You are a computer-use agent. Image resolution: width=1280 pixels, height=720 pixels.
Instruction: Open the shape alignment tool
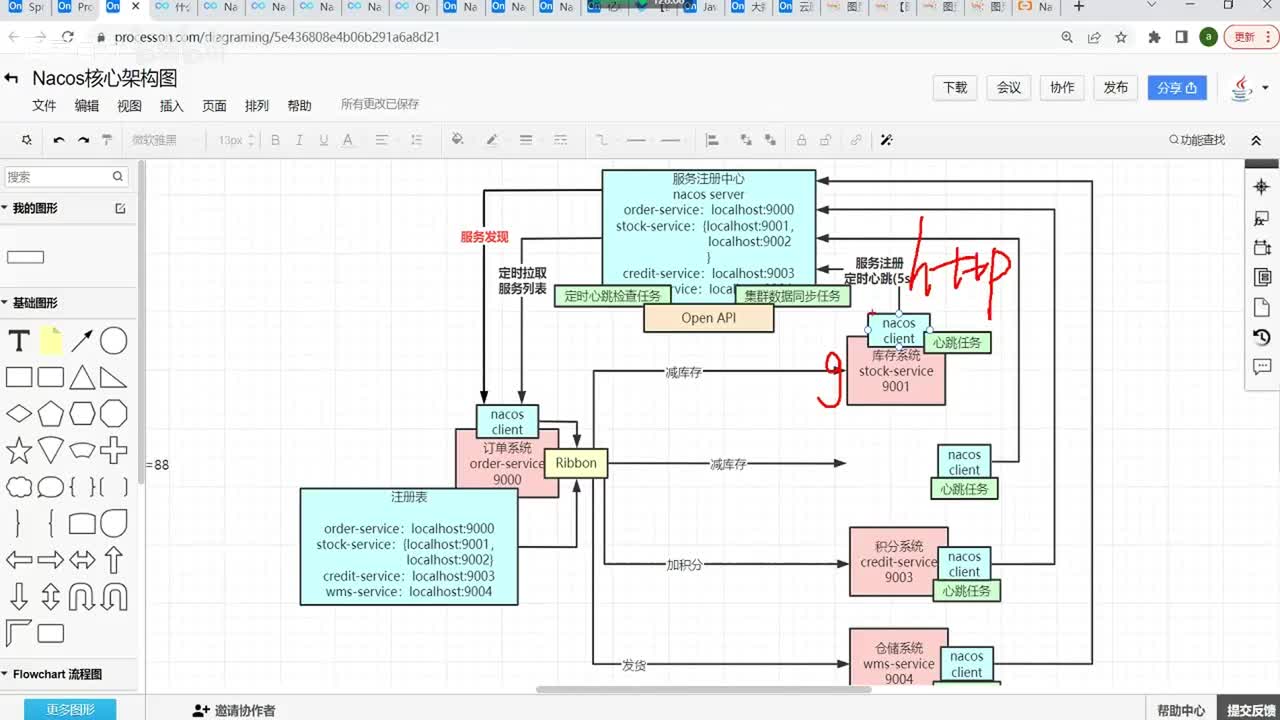[x=712, y=140]
